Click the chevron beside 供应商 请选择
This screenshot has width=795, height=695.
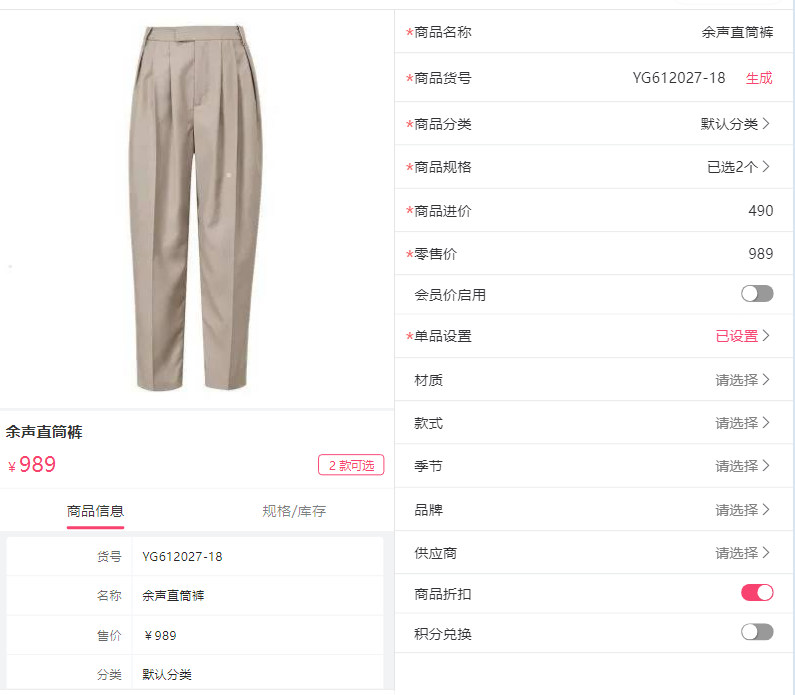(x=766, y=552)
